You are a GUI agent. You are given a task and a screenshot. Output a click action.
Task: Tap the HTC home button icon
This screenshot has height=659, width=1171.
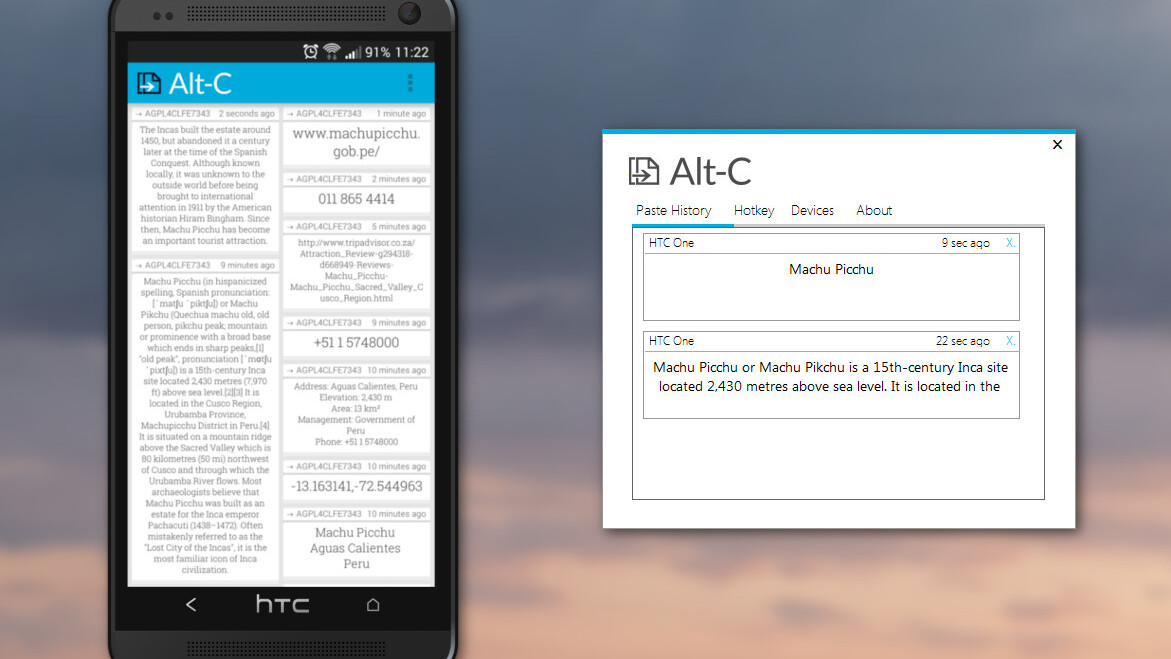coord(373,604)
